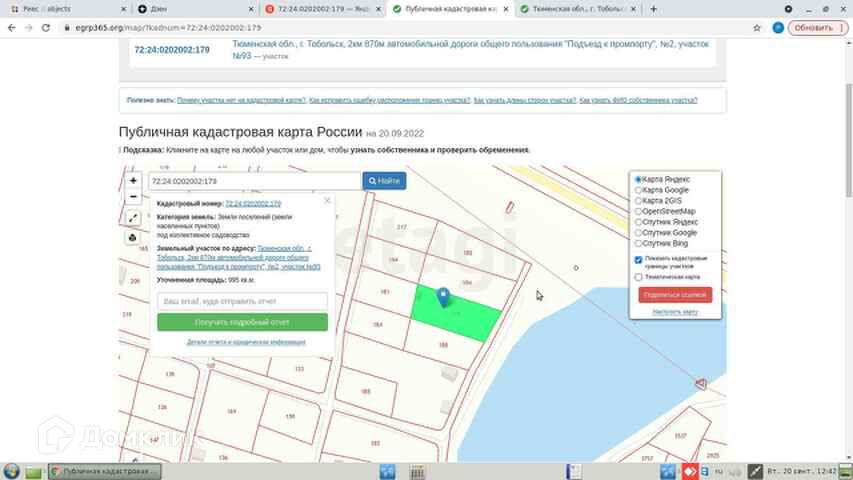The image size is (853, 480).
Task: Click the green 'Получить подробный отчет' button
Action: pos(243,322)
